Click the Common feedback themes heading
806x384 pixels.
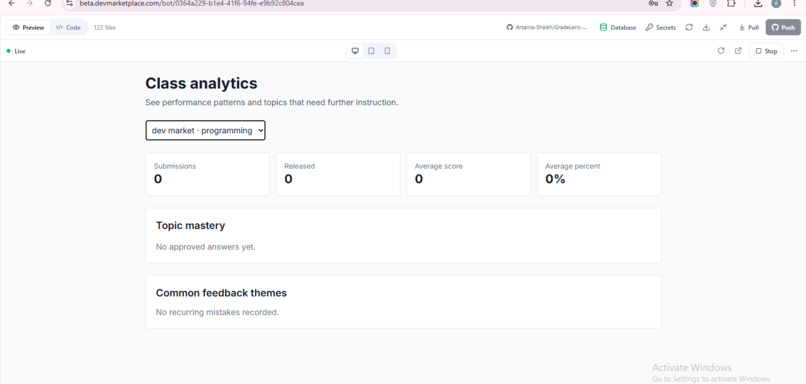coord(222,293)
